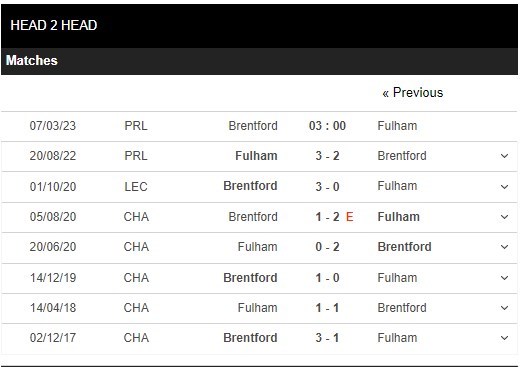Expand the 20/08/22 Fulham vs Brentford match
Image resolution: width=521 pixels, height=367 pixels.
coord(504,156)
